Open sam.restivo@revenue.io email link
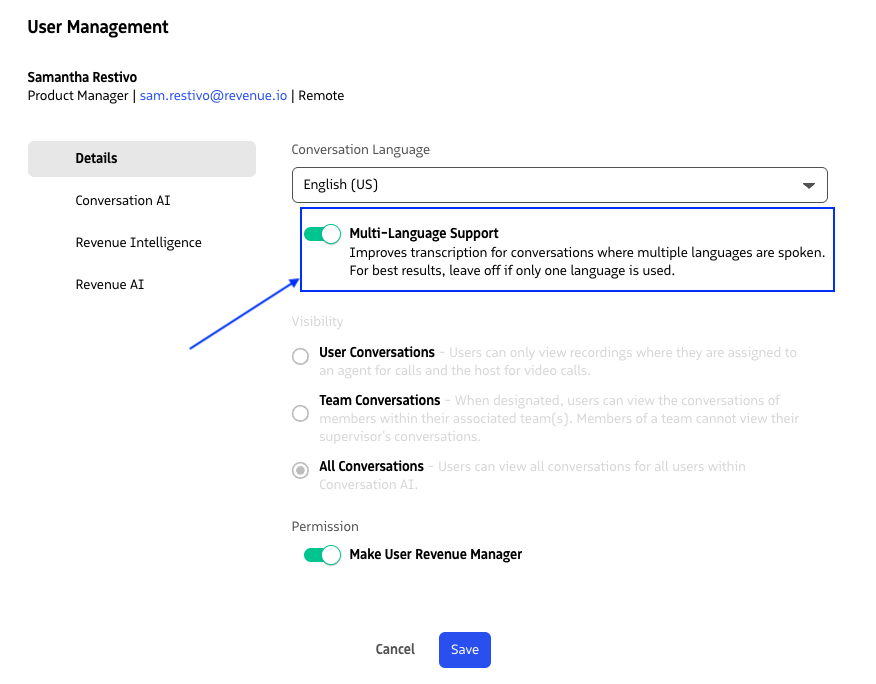The image size is (876, 684). pyautogui.click(x=212, y=95)
